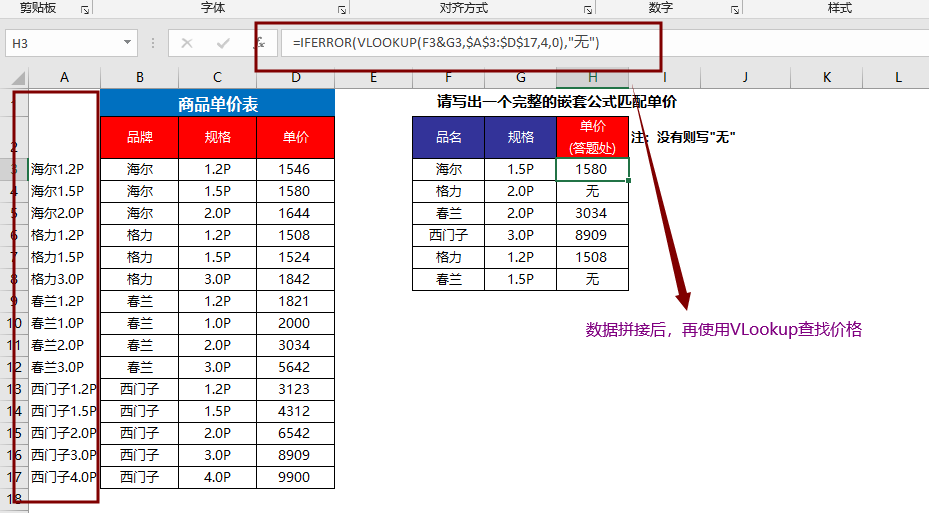The height and width of the screenshot is (513, 929).
Task: Click the 商品单价表 title cell
Action: (217, 103)
